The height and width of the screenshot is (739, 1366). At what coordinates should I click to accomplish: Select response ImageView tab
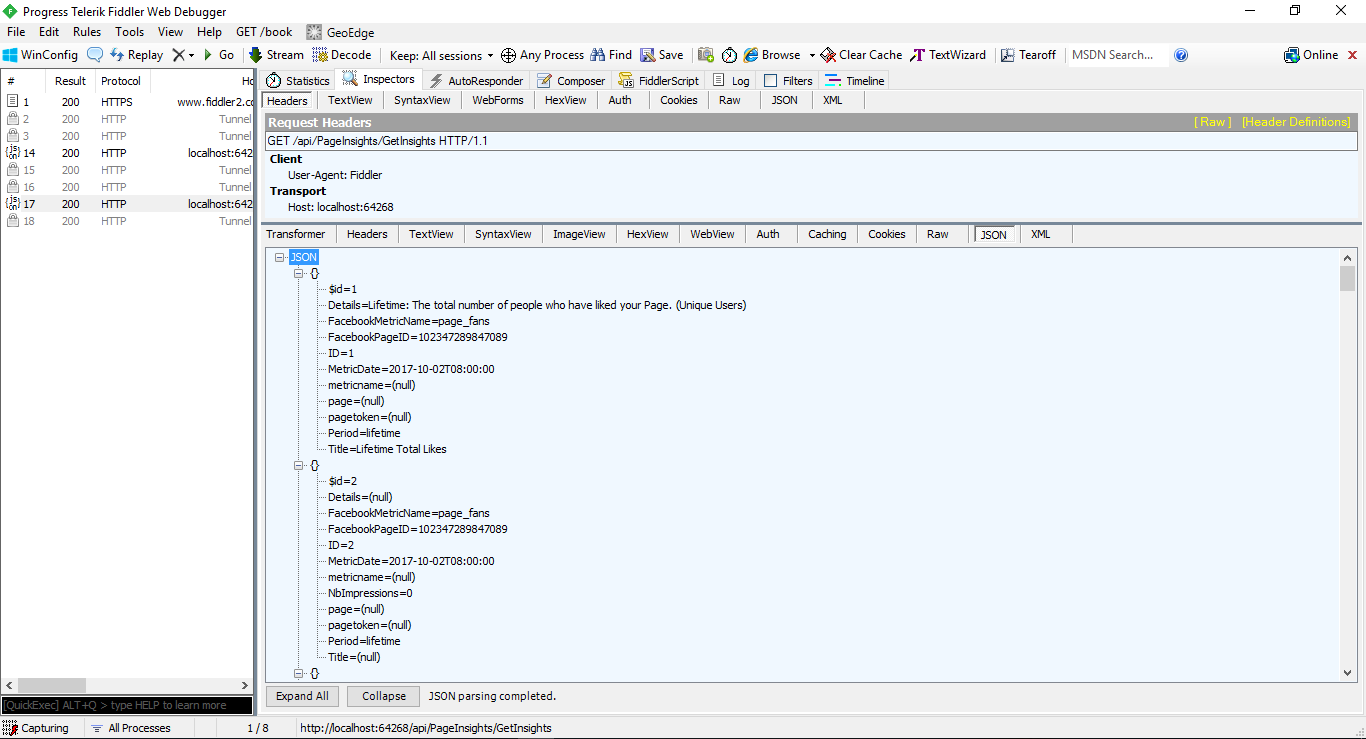click(579, 234)
